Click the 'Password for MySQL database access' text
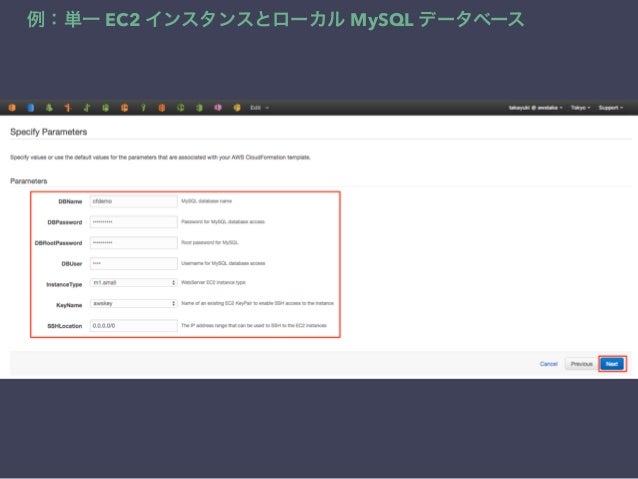The height and width of the screenshot is (479, 638). pyautogui.click(x=223, y=222)
